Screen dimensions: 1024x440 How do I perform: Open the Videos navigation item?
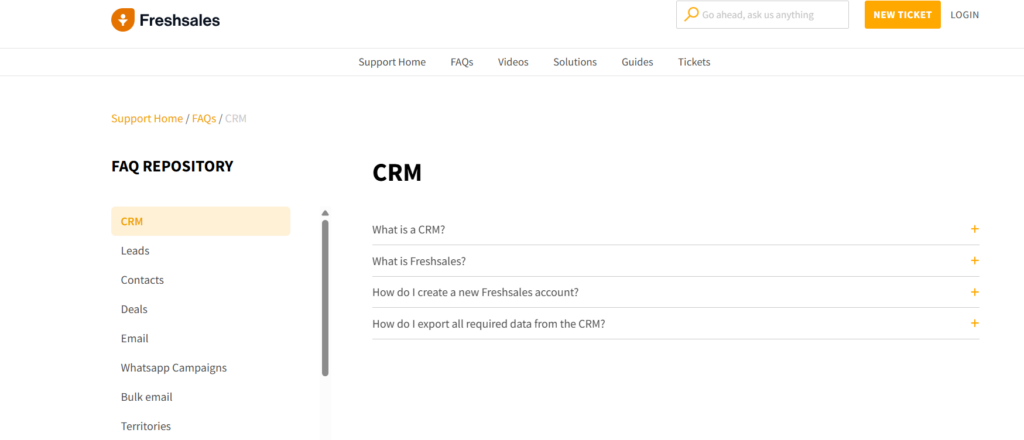click(513, 62)
